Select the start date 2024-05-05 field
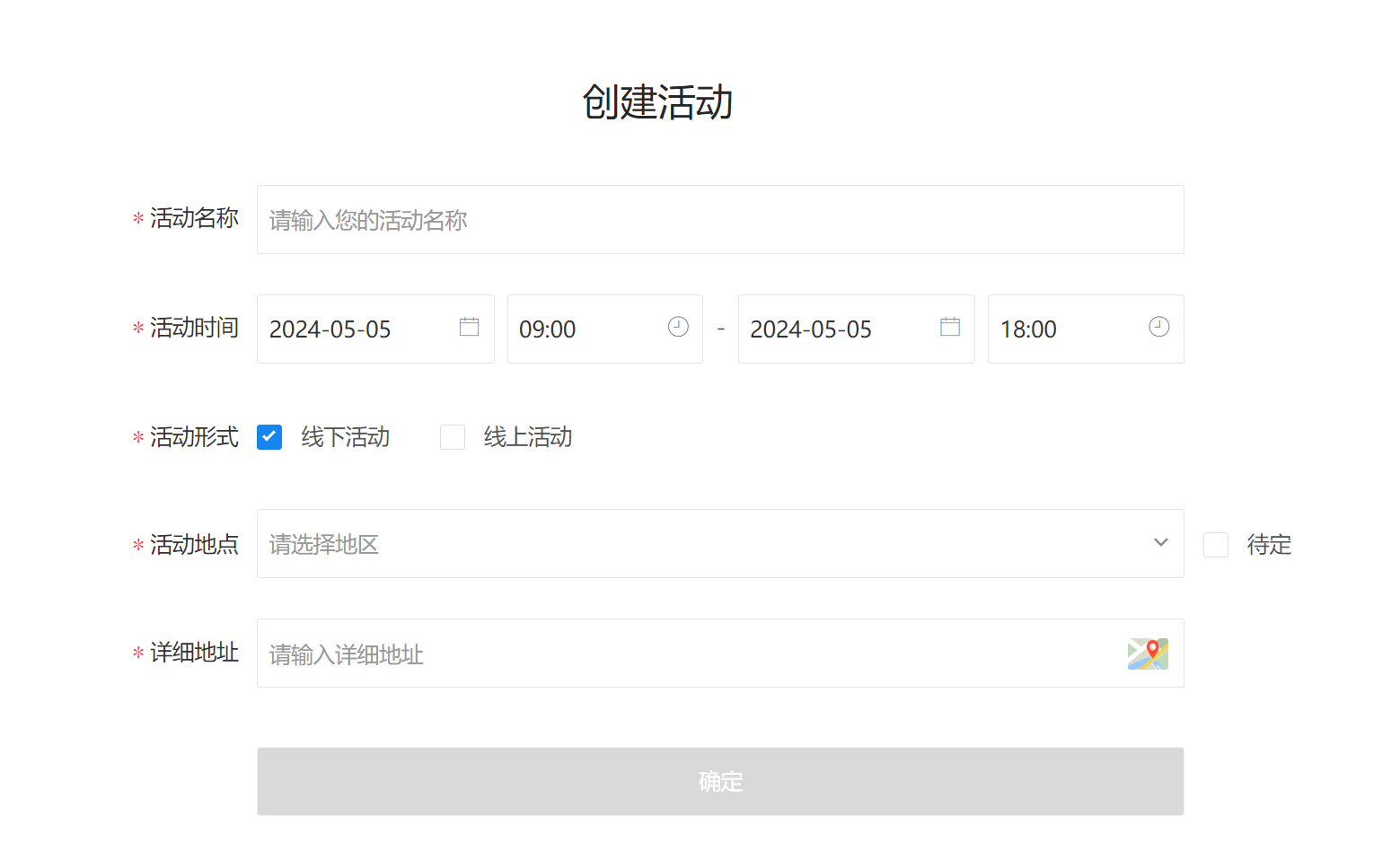This screenshot has width=1400, height=851. point(375,329)
